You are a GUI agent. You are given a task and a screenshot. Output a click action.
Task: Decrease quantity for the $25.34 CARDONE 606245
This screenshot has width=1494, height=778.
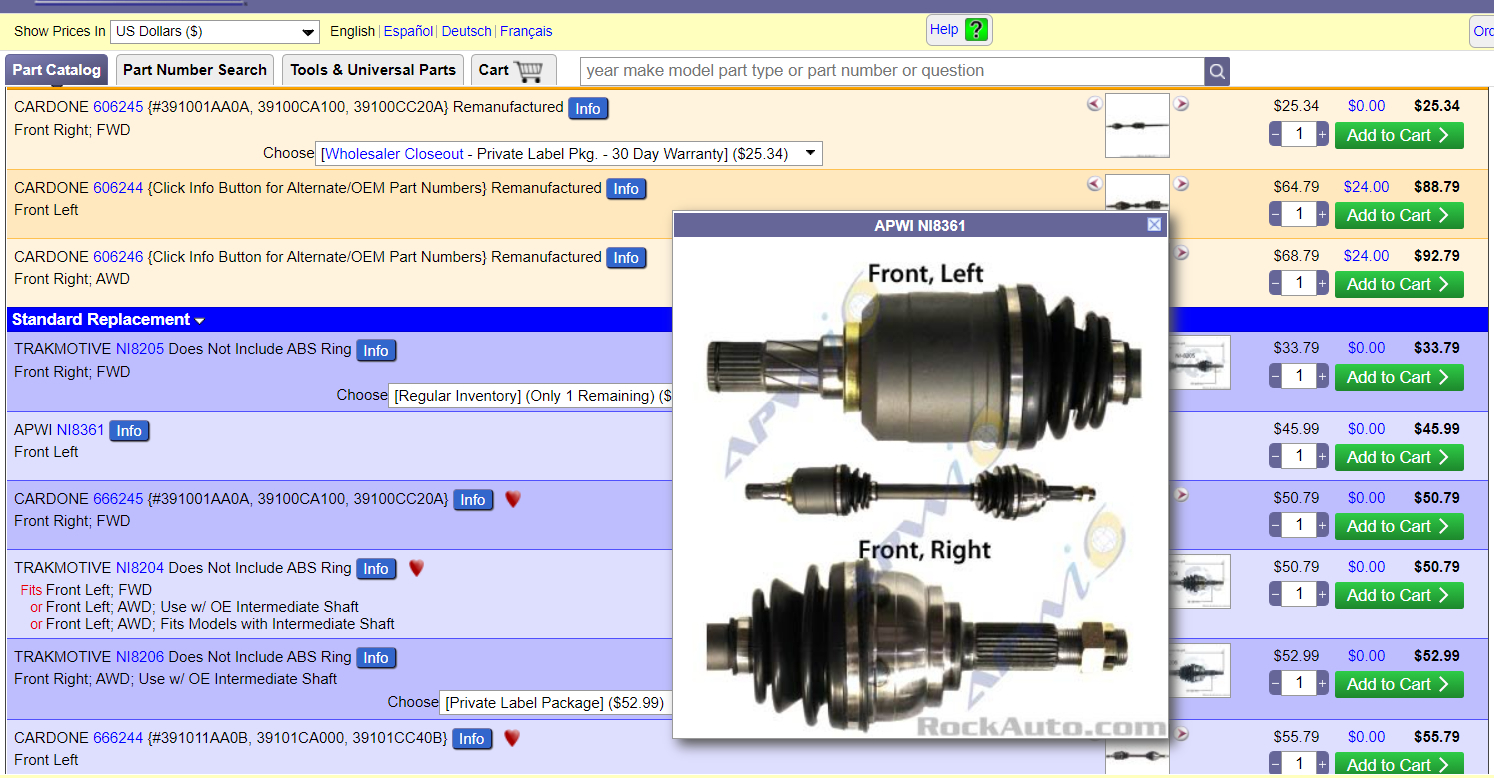point(1275,135)
